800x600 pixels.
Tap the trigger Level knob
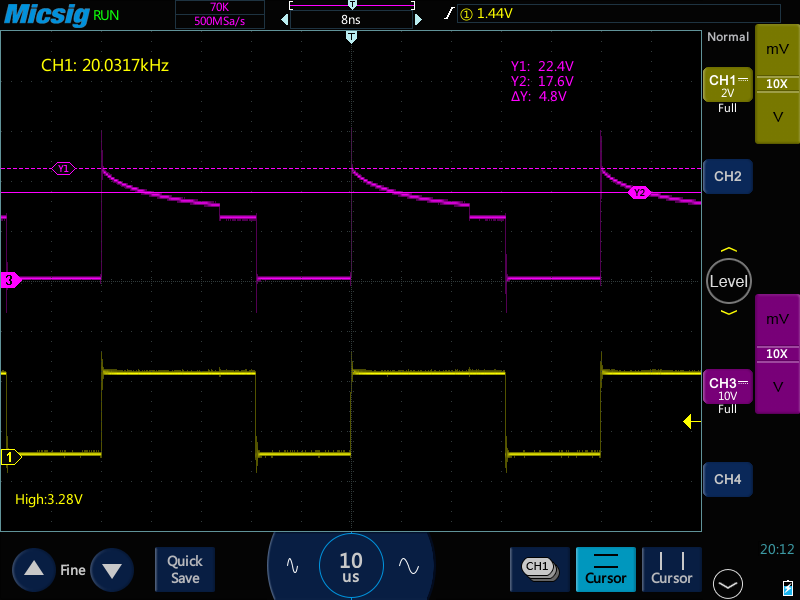728,281
